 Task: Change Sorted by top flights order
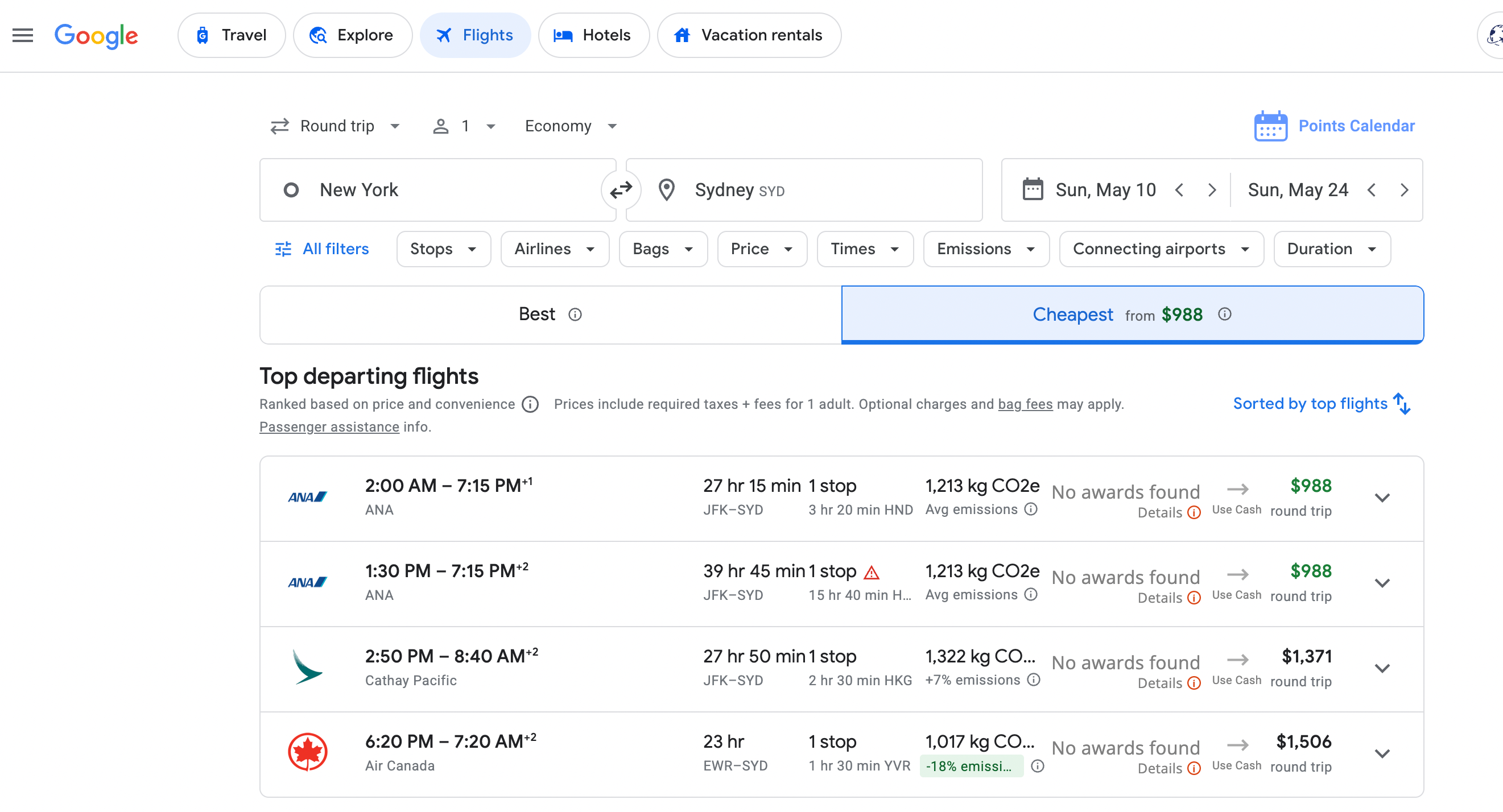1322,404
